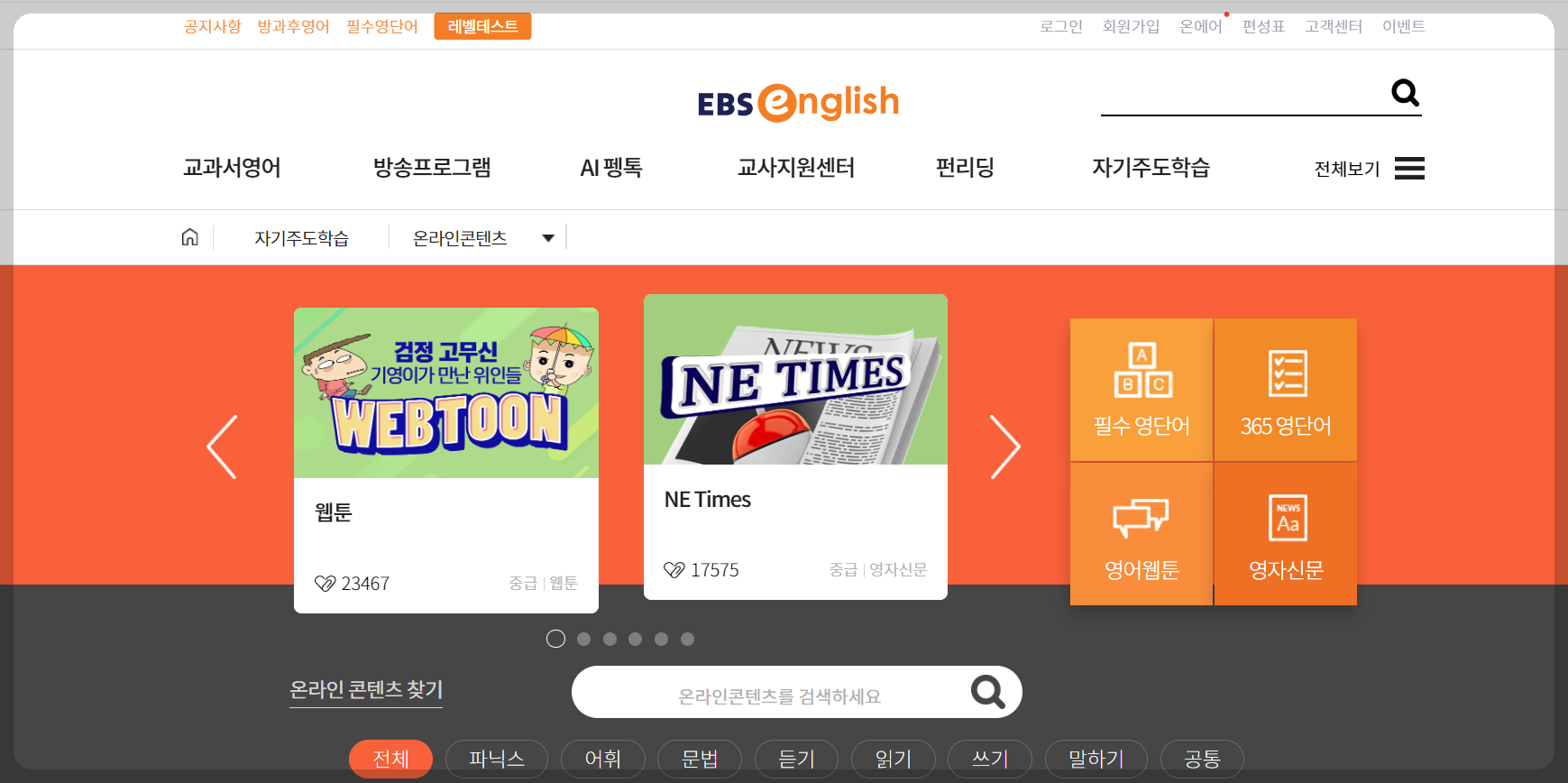Click the header search magnifier icon
1568x783 pixels.
[x=1405, y=93]
